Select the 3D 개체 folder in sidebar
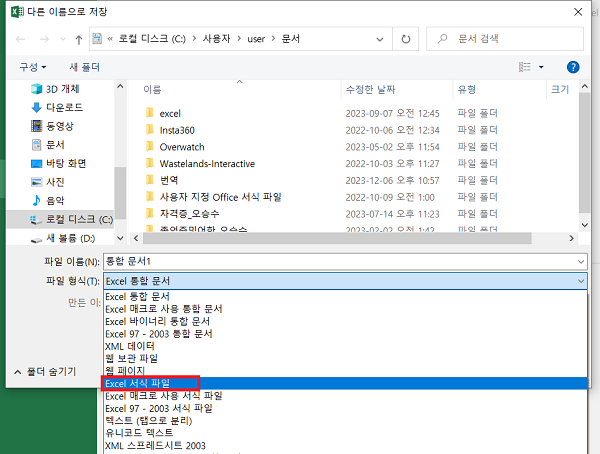Viewport: 600px width, 454px height. [x=62, y=89]
